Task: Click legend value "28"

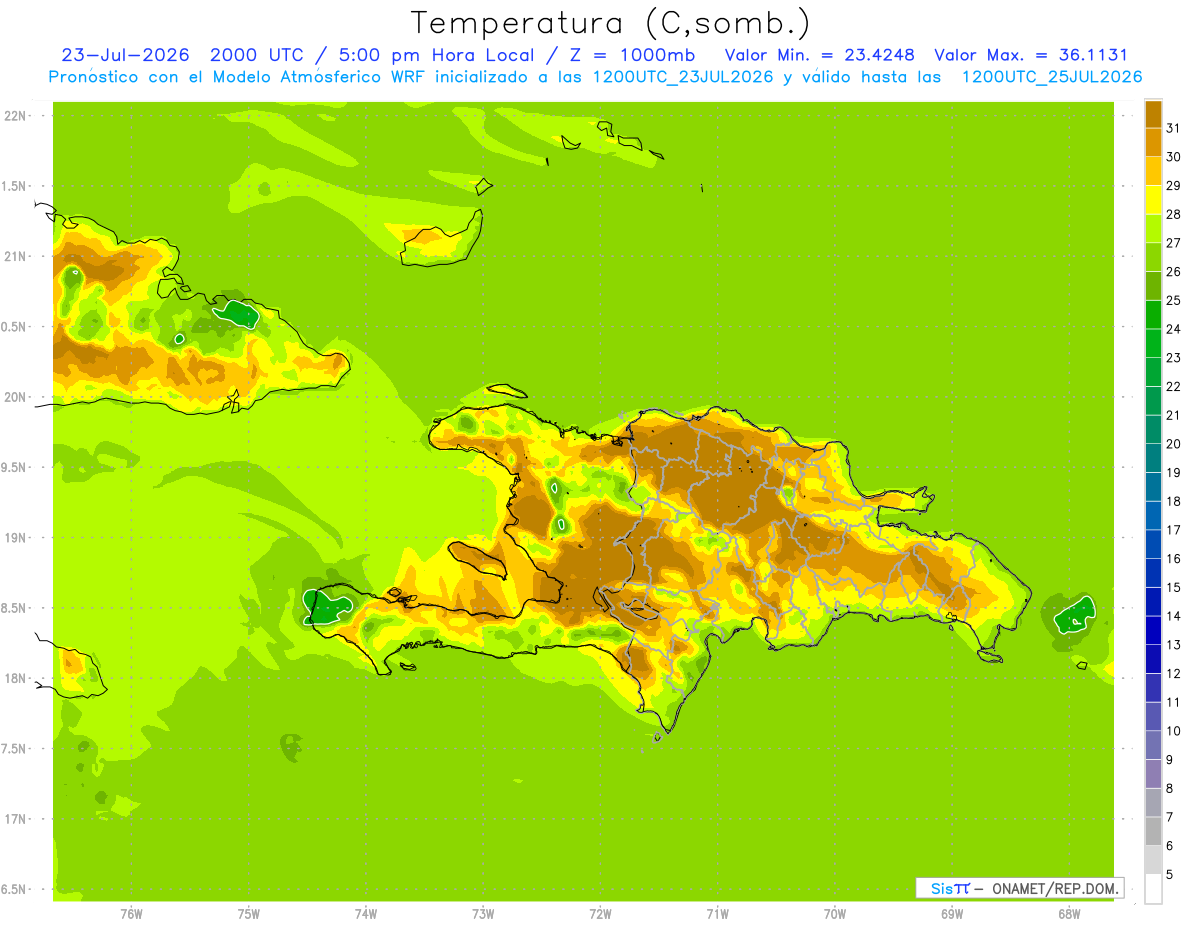Action: click(1173, 214)
